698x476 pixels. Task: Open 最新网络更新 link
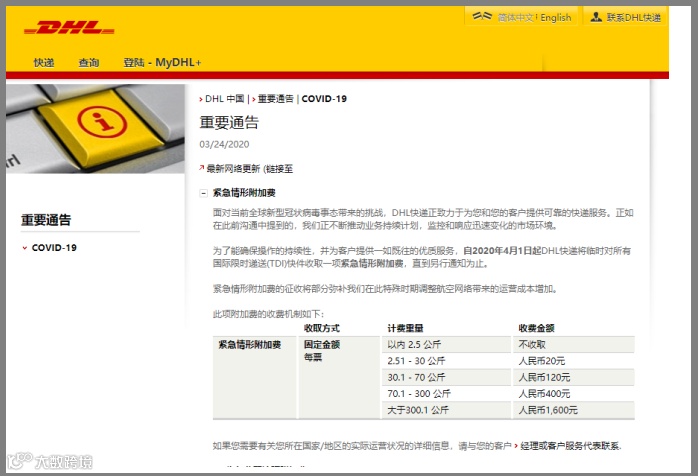[x=250, y=169]
